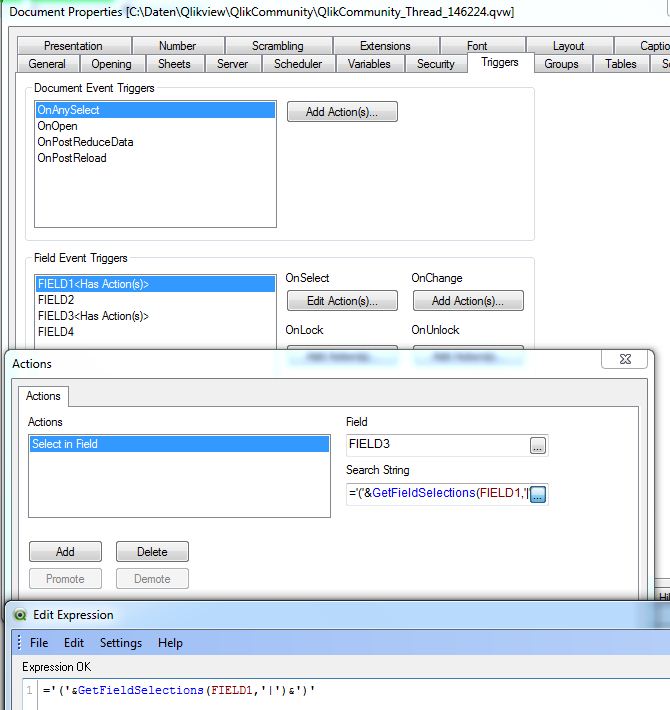Switch to the Sheets tab
670x710 pixels.
point(174,64)
